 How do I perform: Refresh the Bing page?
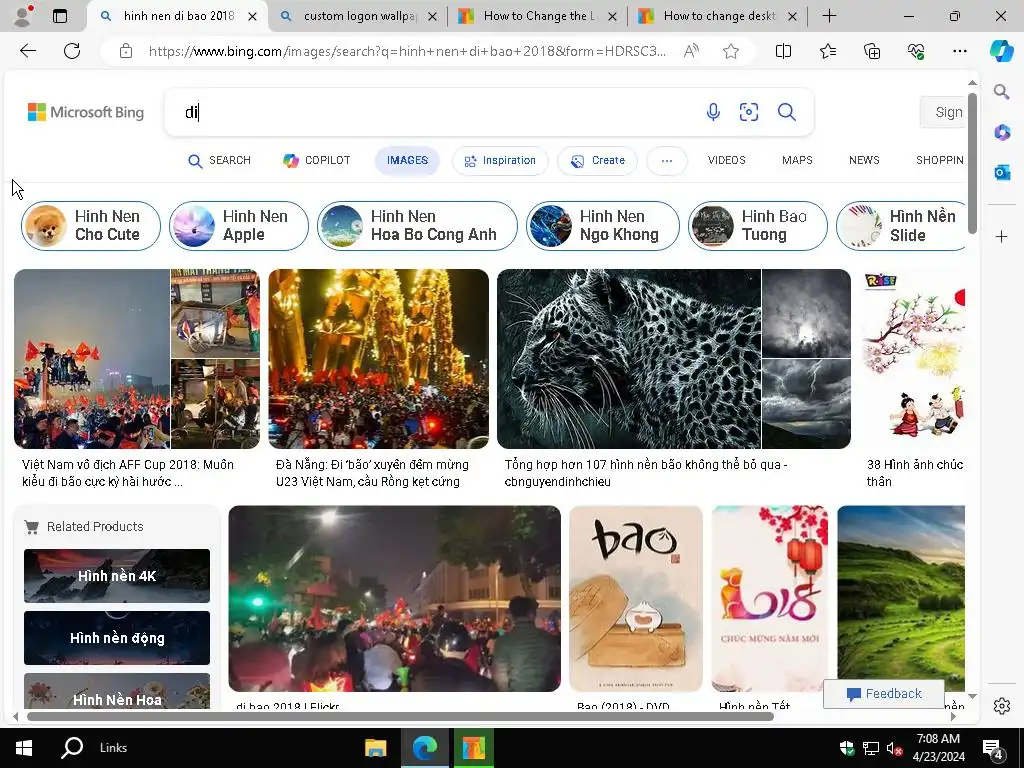click(x=72, y=51)
